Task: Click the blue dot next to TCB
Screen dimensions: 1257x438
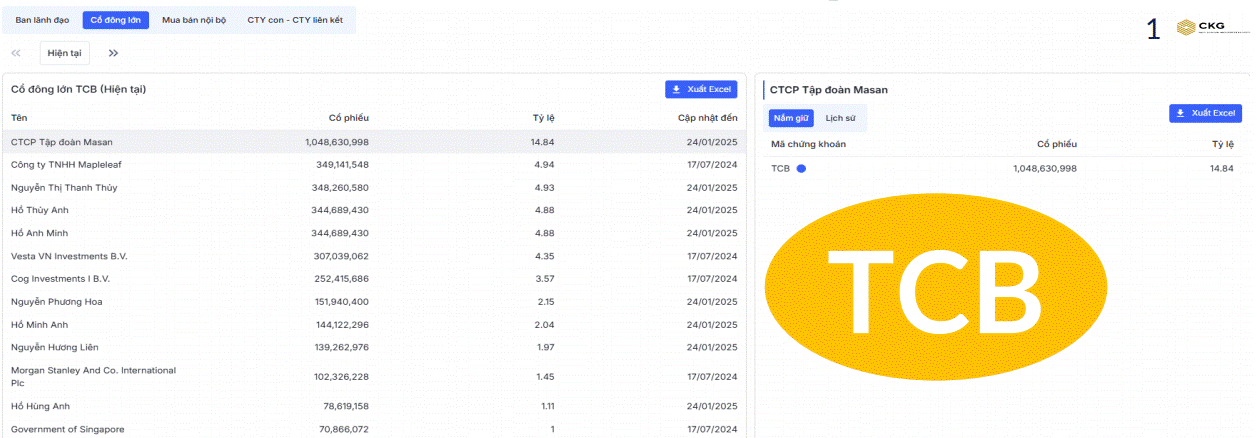Action: (x=801, y=168)
